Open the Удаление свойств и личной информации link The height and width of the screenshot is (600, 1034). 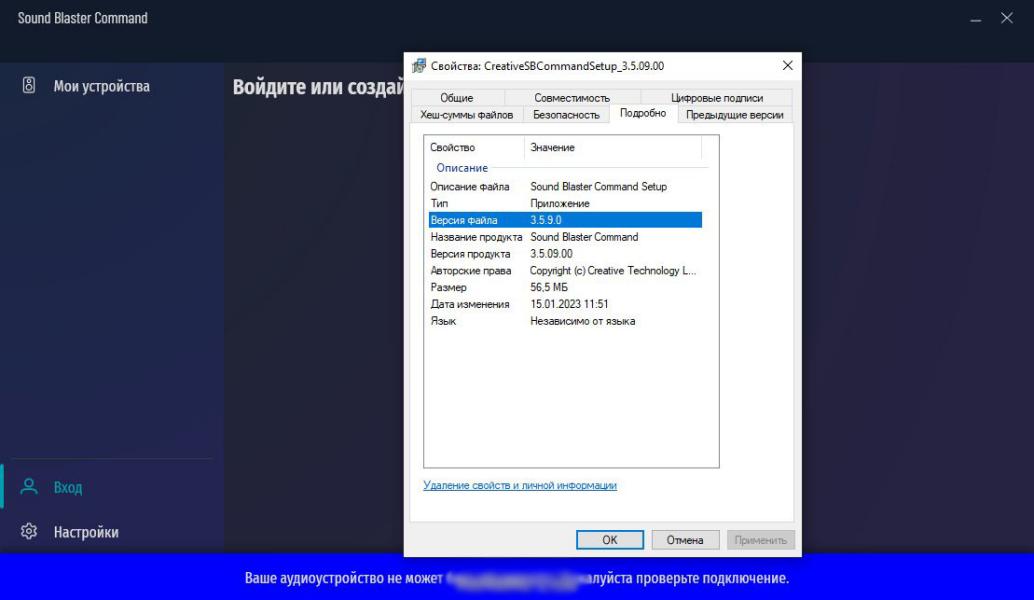(520, 485)
